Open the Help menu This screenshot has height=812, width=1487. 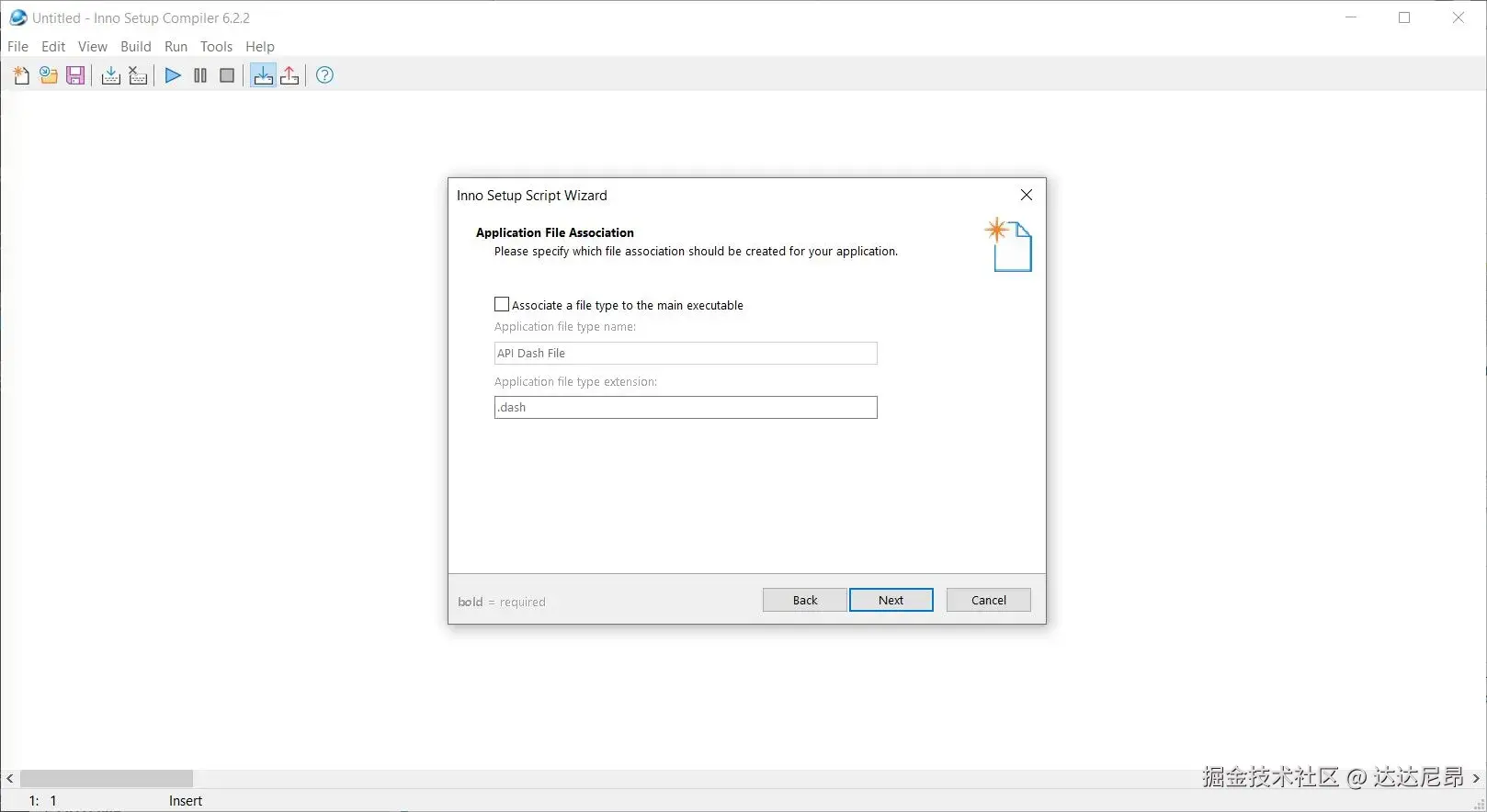coord(260,46)
